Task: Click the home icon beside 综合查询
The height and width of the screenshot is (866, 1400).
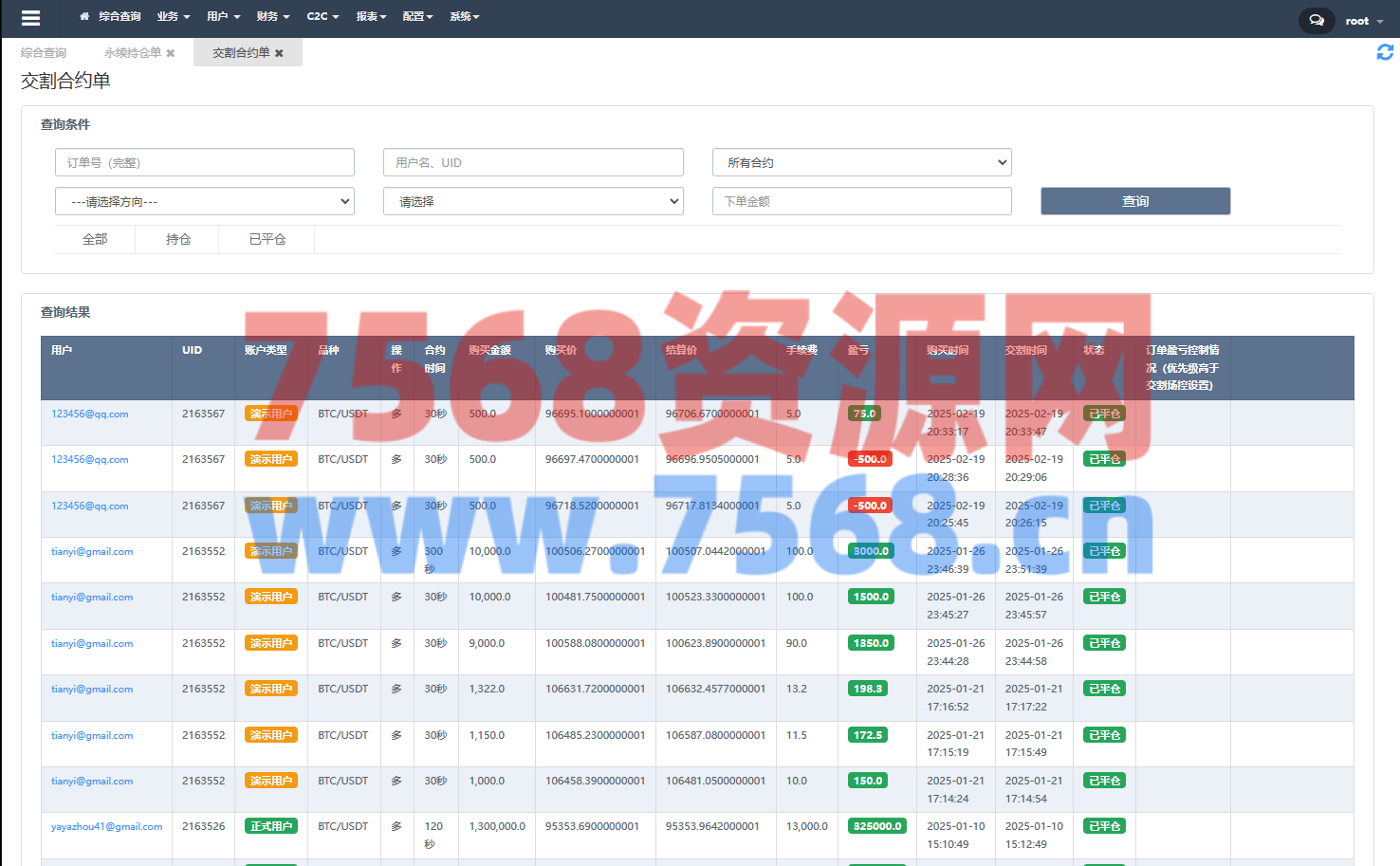Action: [x=84, y=16]
